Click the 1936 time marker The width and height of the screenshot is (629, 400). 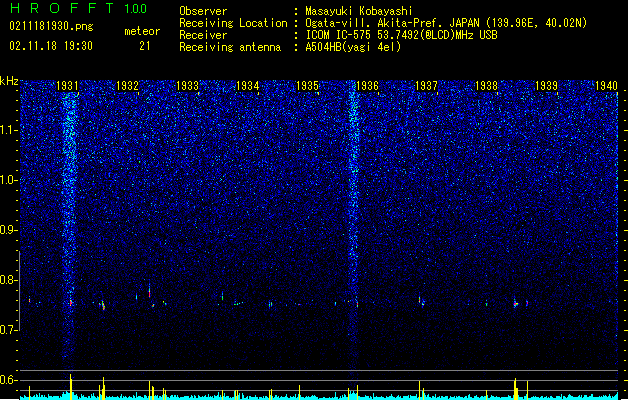pyautogui.click(x=367, y=85)
